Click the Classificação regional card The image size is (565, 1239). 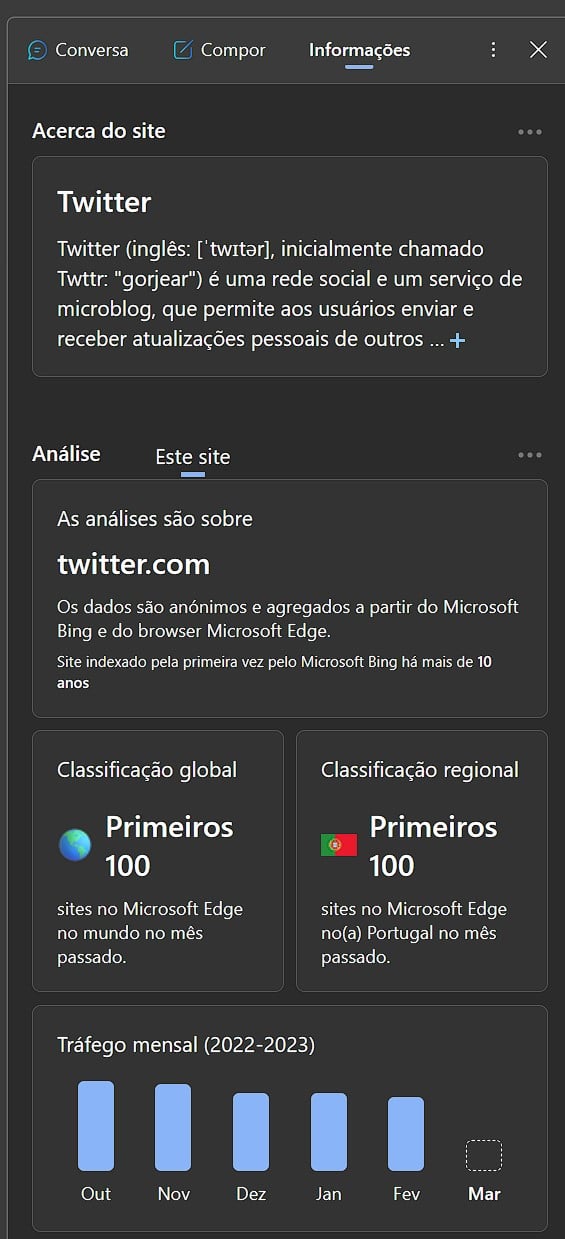422,861
